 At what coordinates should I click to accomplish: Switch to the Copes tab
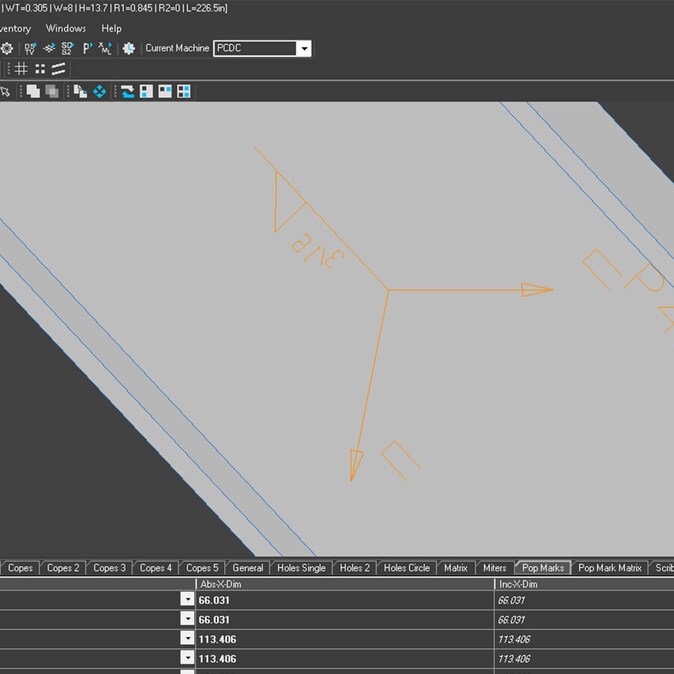pyautogui.click(x=20, y=568)
